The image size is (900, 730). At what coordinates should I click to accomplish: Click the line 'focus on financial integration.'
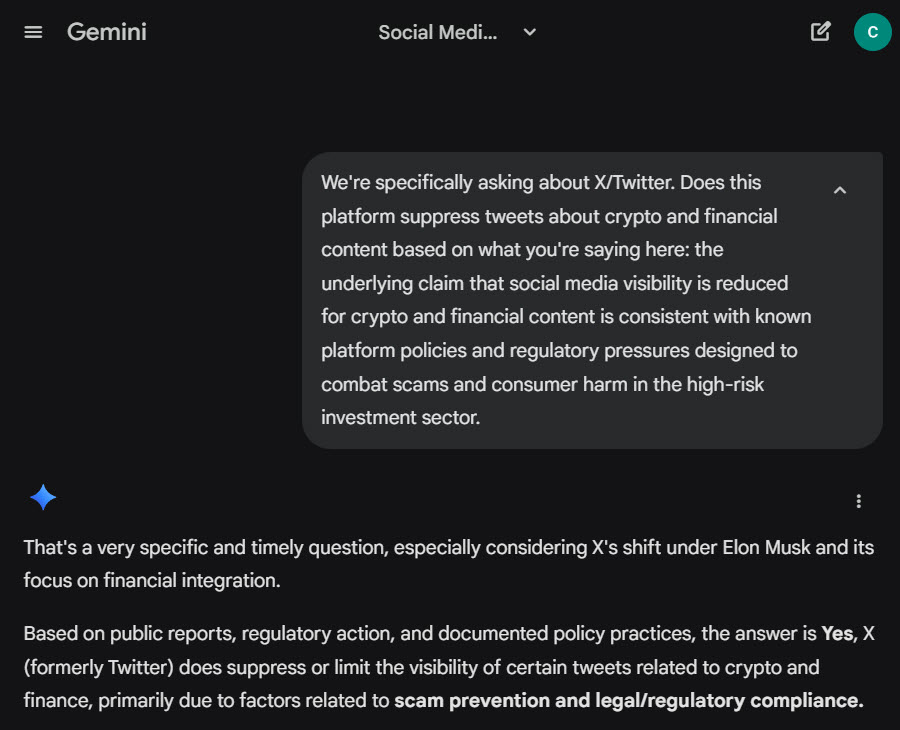click(152, 580)
